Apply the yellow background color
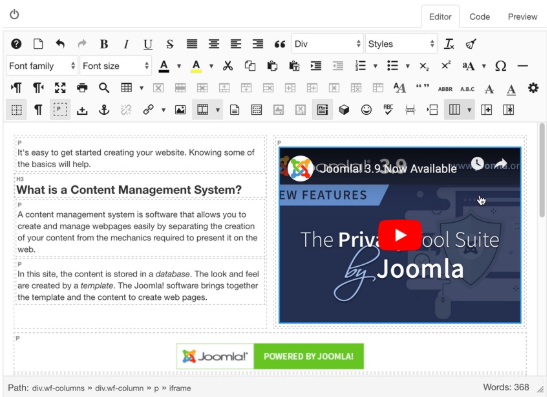The height and width of the screenshot is (397, 547). 196,66
